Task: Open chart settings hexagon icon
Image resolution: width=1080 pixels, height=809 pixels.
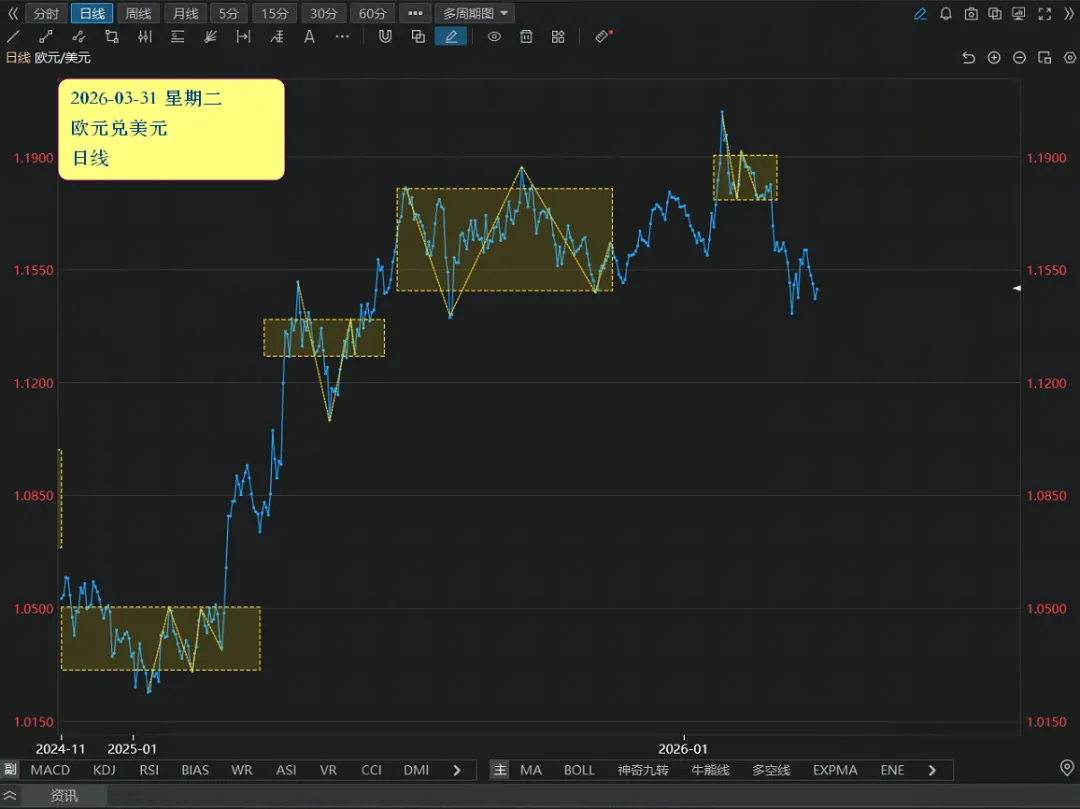Action: pos(1070,58)
